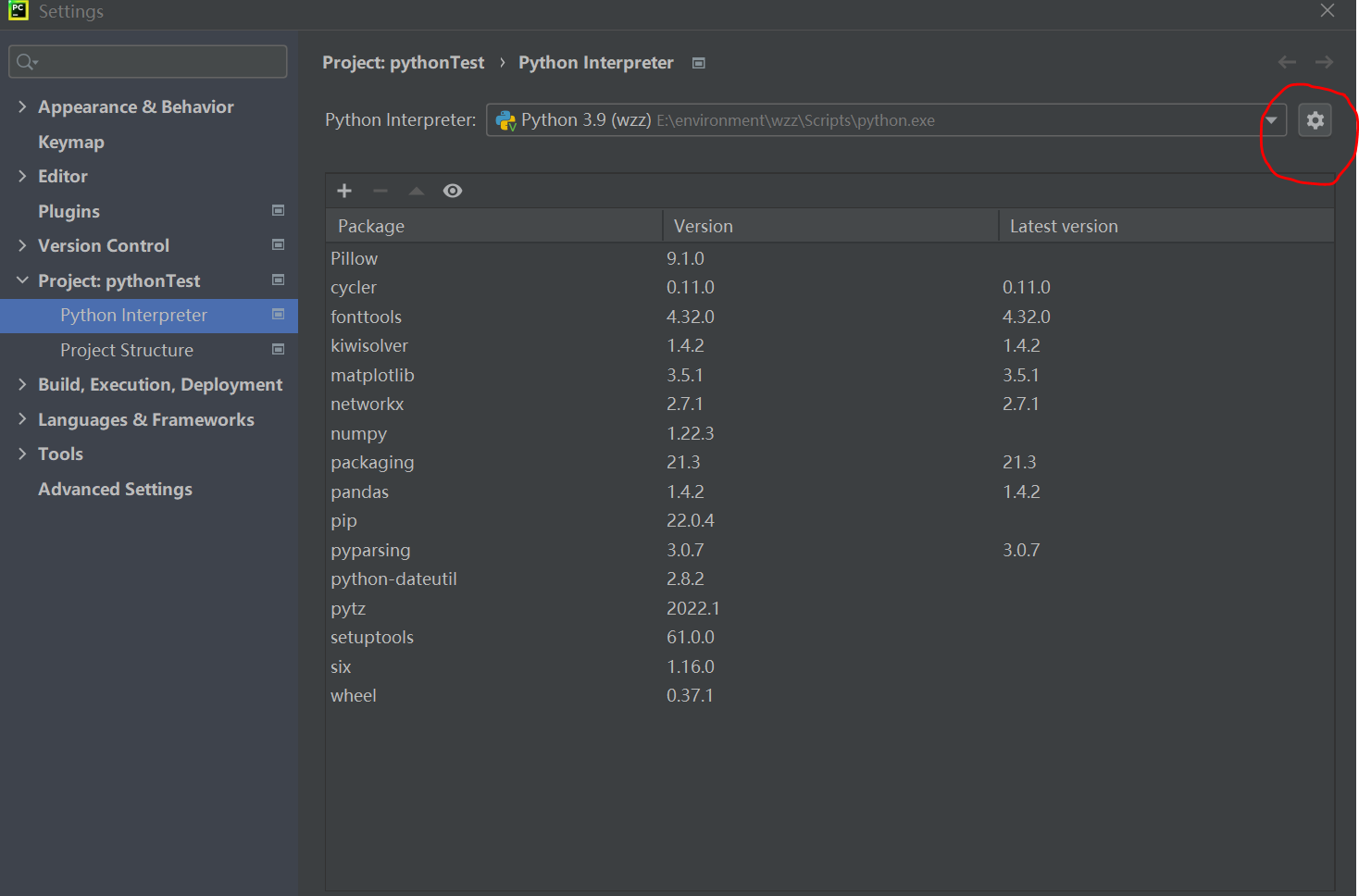The width and height of the screenshot is (1359, 896).
Task: Open Project Structure page
Action: point(127,350)
